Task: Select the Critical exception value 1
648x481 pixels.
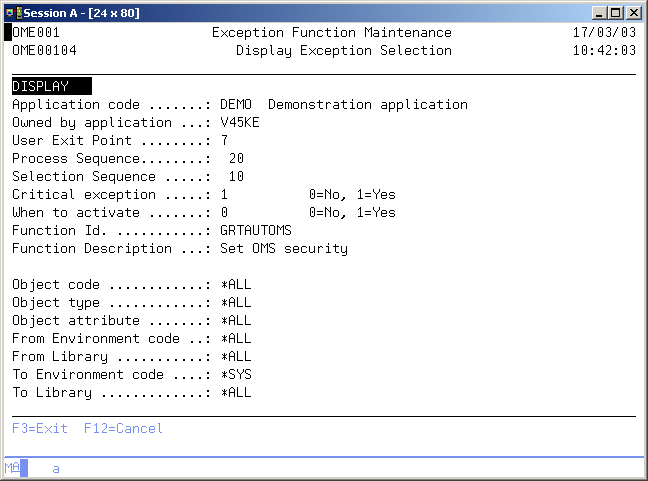Action: (224, 194)
